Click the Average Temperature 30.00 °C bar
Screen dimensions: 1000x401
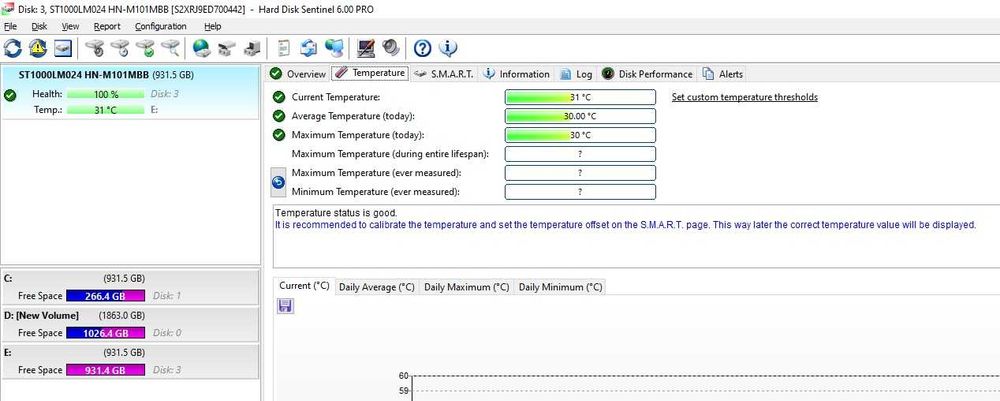(580, 116)
